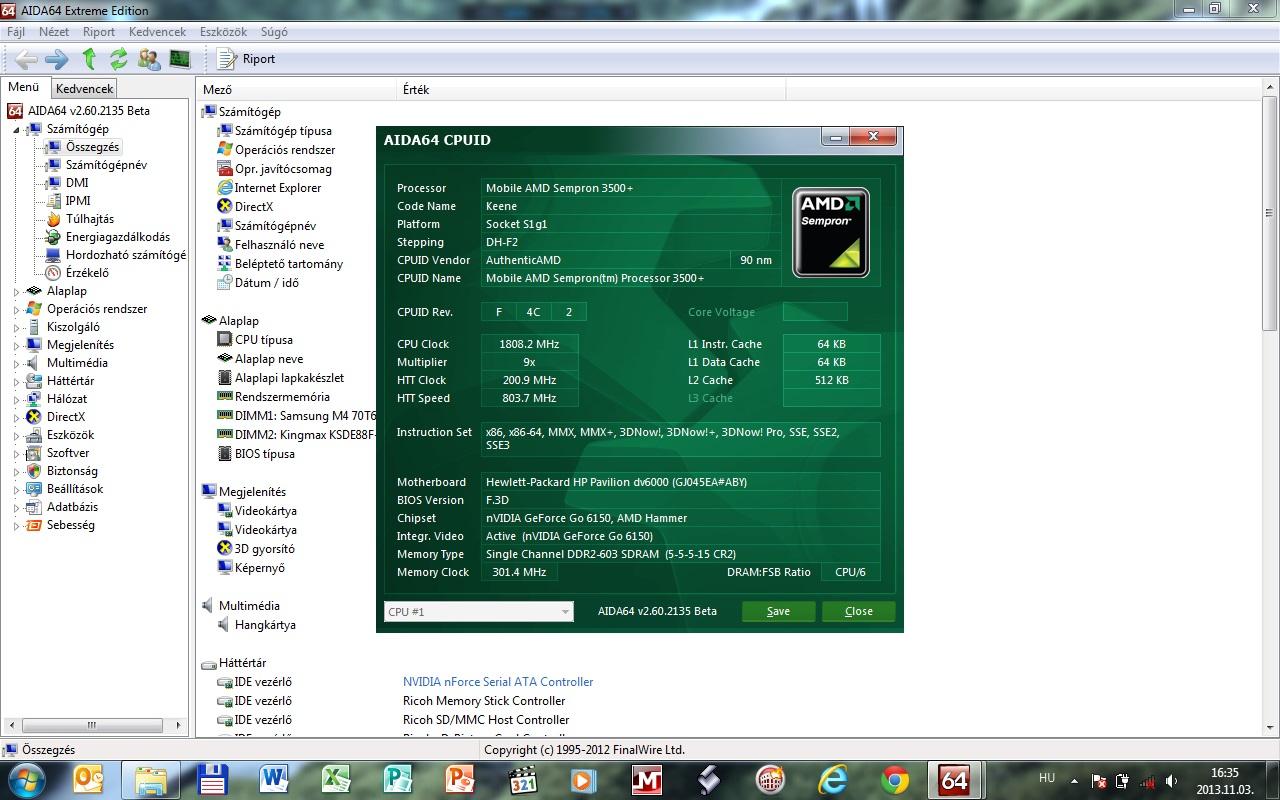Select the Dátum / idő calendar icon
1280x800 pixels.
[x=225, y=283]
